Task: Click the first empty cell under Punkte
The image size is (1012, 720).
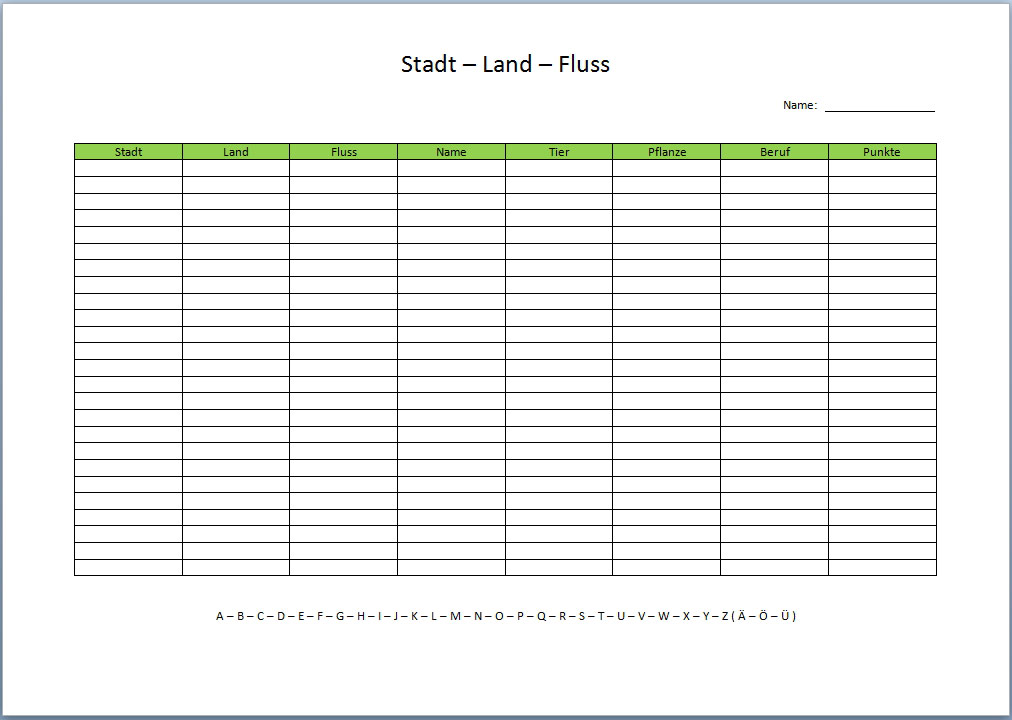Action: (x=882, y=168)
